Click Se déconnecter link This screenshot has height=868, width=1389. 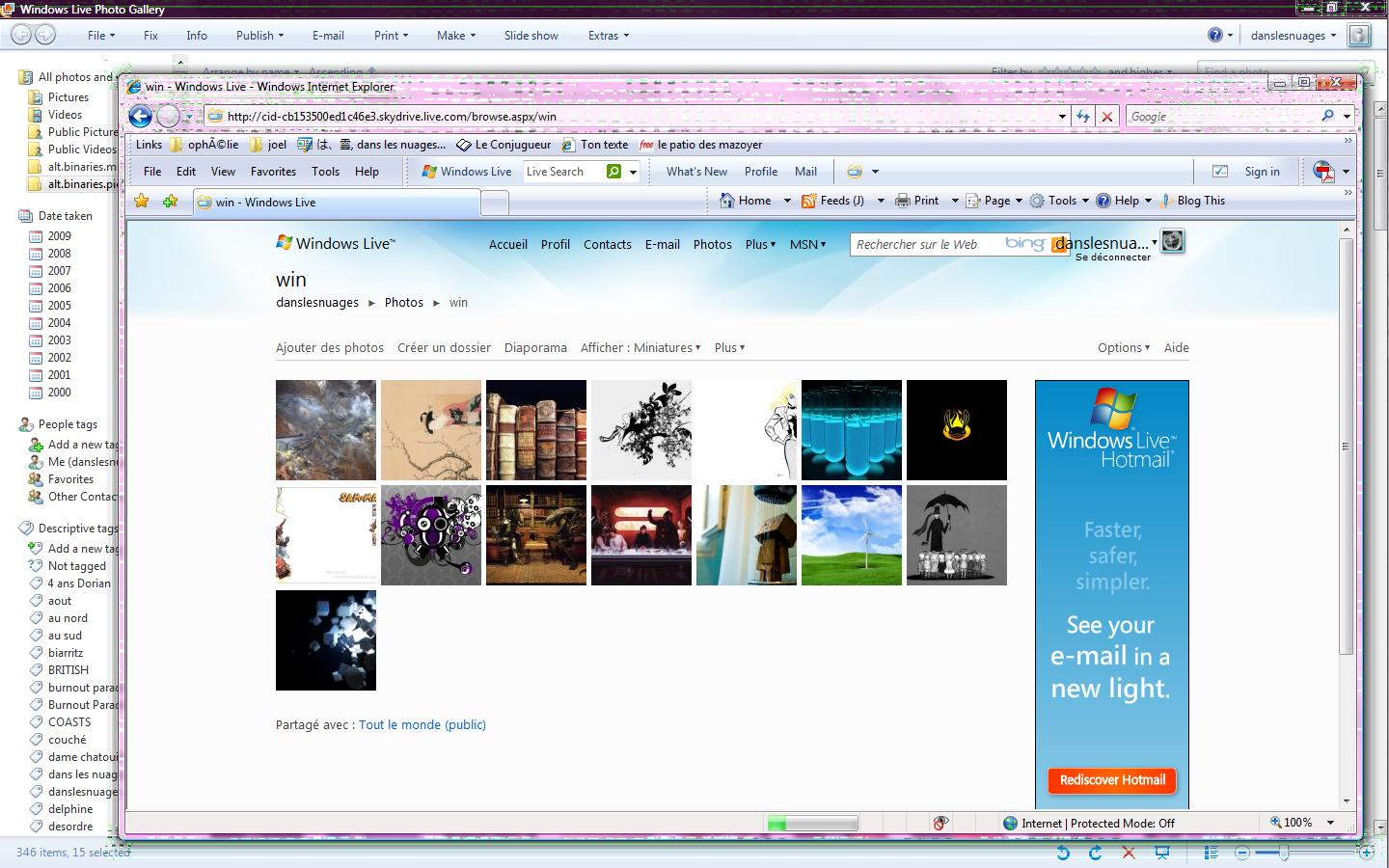(x=1113, y=258)
